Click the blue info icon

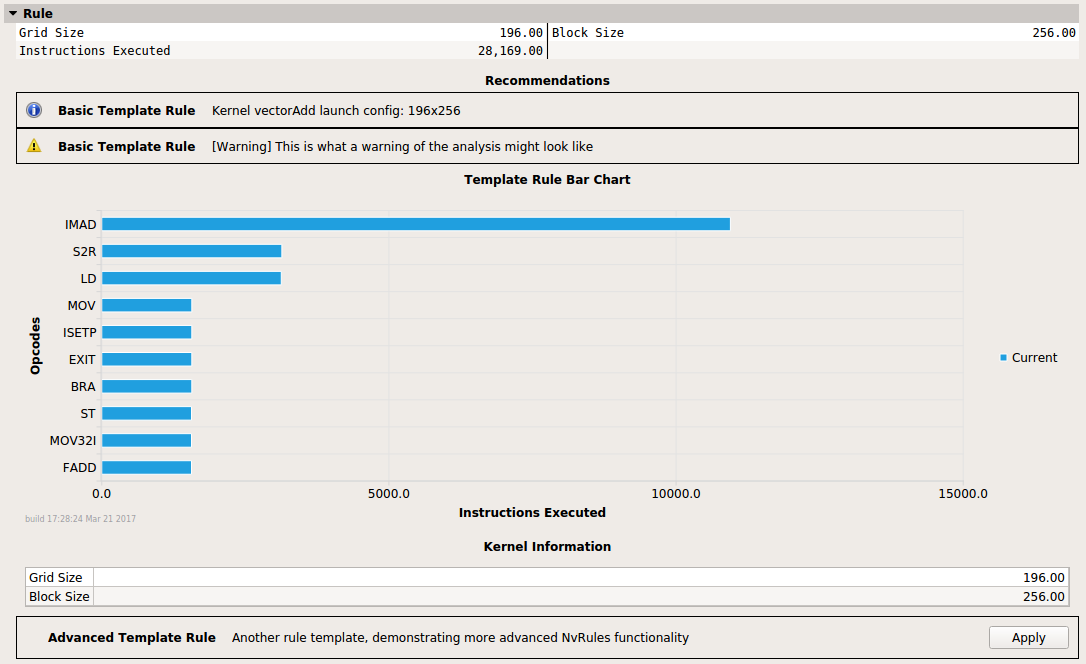click(34, 110)
